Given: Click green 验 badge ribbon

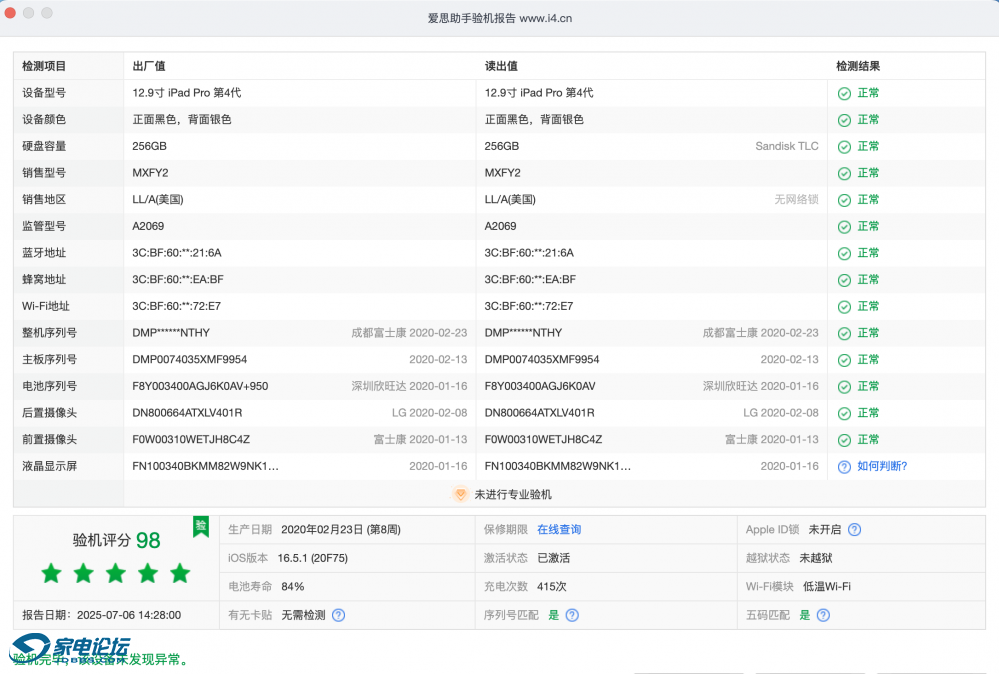Looking at the screenshot, I should [201, 526].
